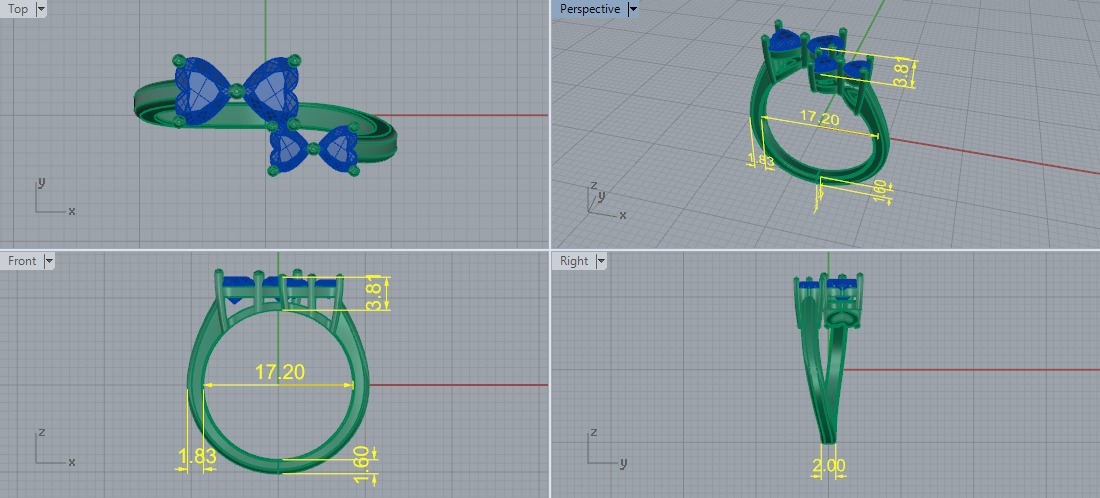Viewport: 1100px width, 498px height.
Task: Click the small right blue heart gem in Top view
Action: click(x=338, y=150)
